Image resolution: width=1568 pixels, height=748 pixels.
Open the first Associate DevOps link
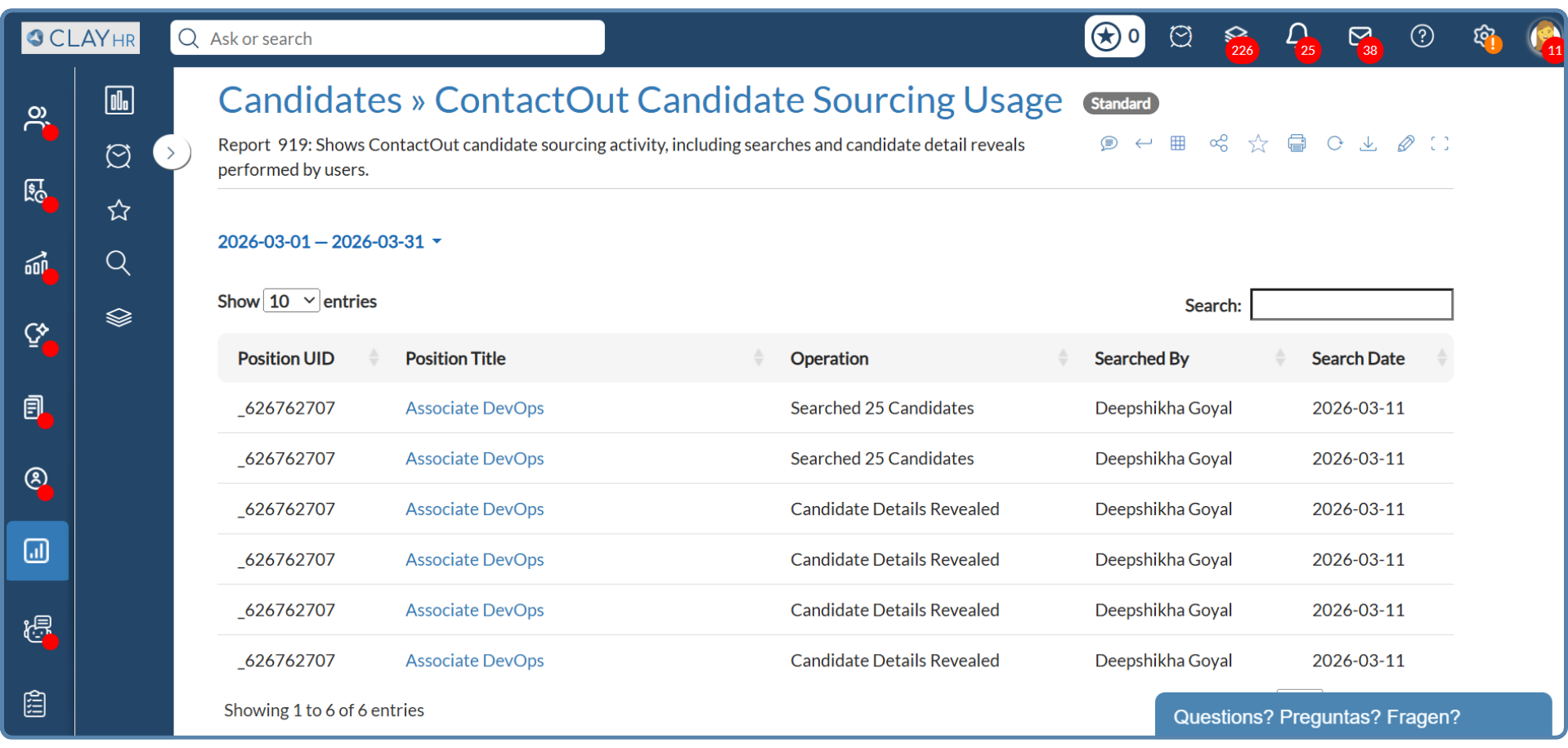[x=474, y=408]
